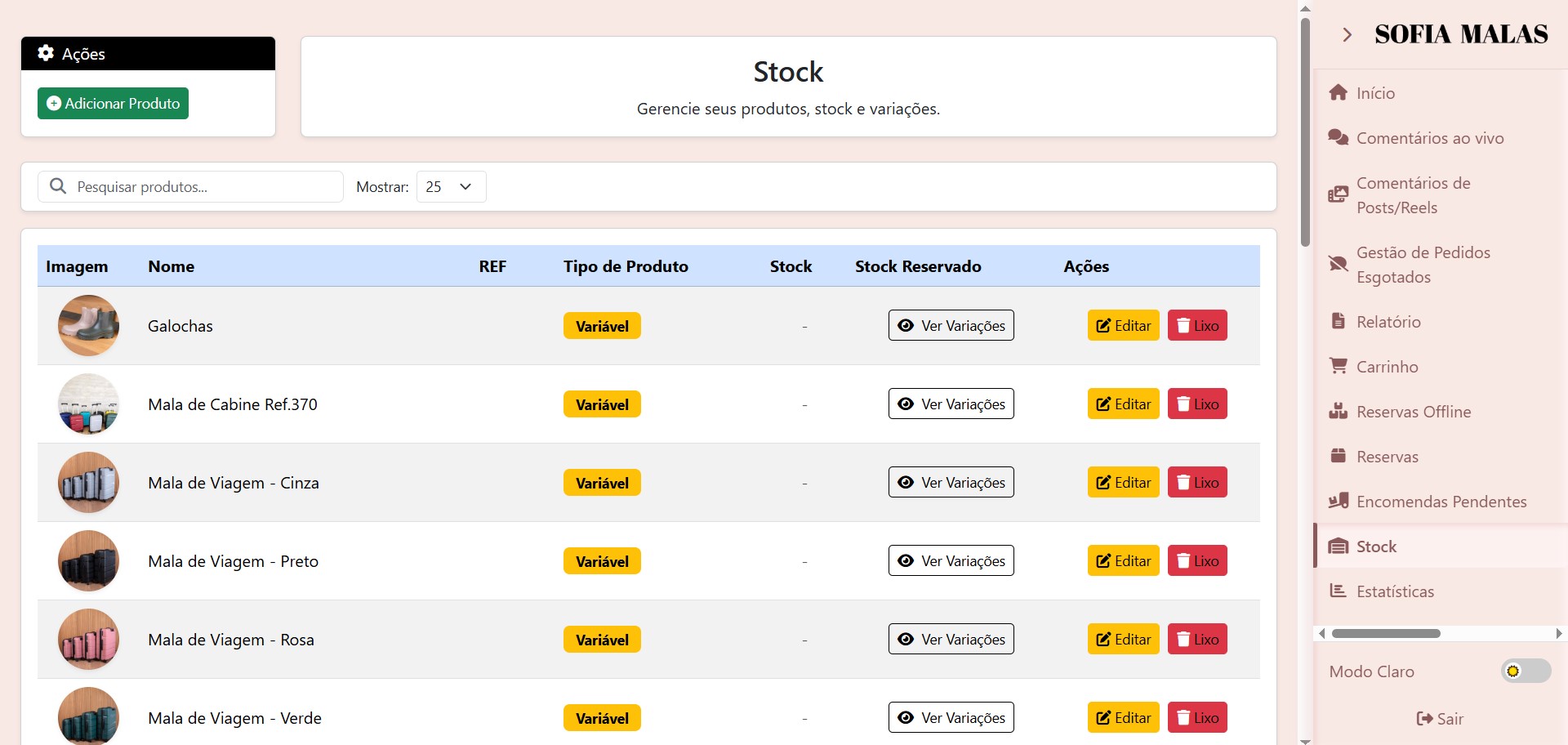Click right arrow of sidebar horizontal scrollbar
1568x745 pixels.
1558,633
